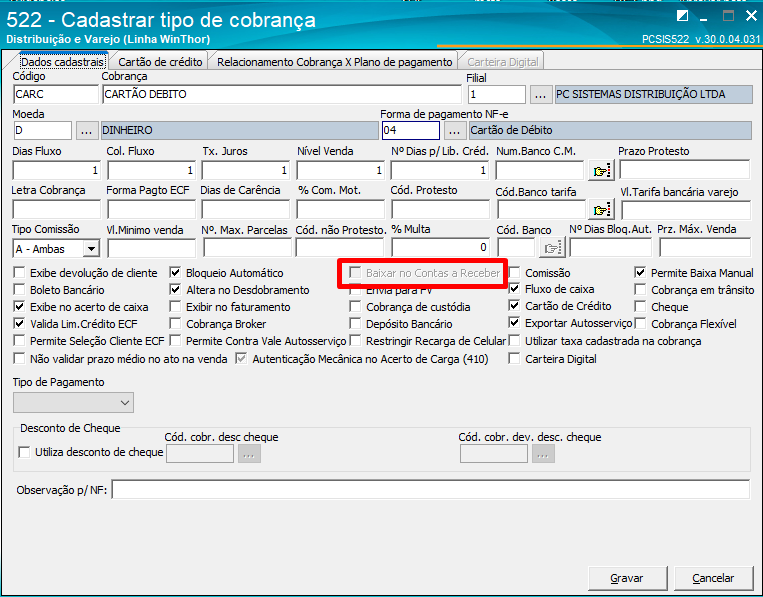Check Restringir Recarga de Celular
The height and width of the screenshot is (597, 763).
pos(356,340)
